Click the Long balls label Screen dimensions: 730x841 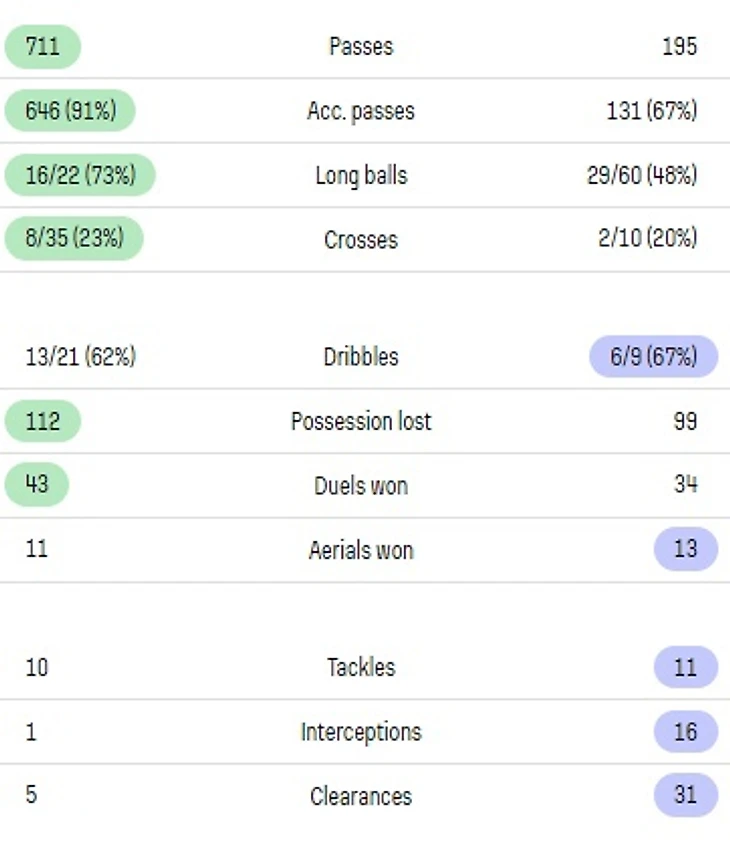click(361, 175)
